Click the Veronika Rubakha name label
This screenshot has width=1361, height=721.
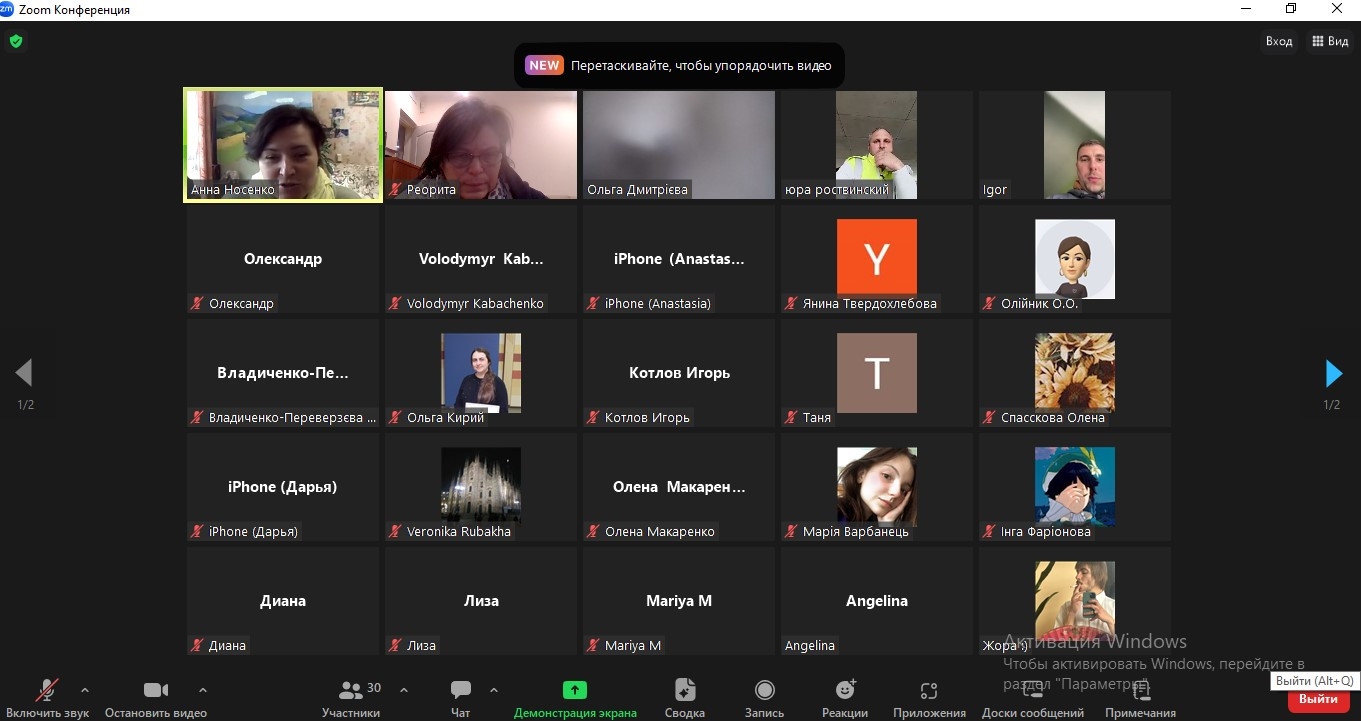459,532
